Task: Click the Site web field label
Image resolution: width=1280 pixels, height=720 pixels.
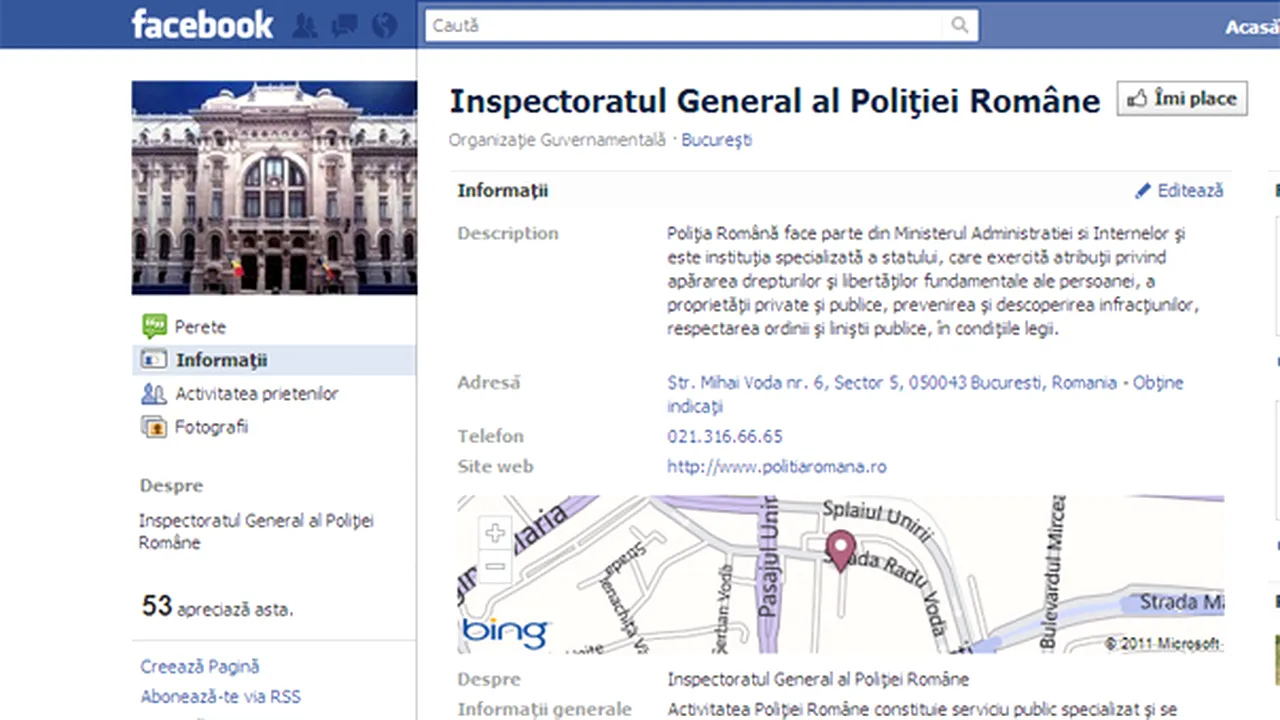Action: tap(495, 466)
